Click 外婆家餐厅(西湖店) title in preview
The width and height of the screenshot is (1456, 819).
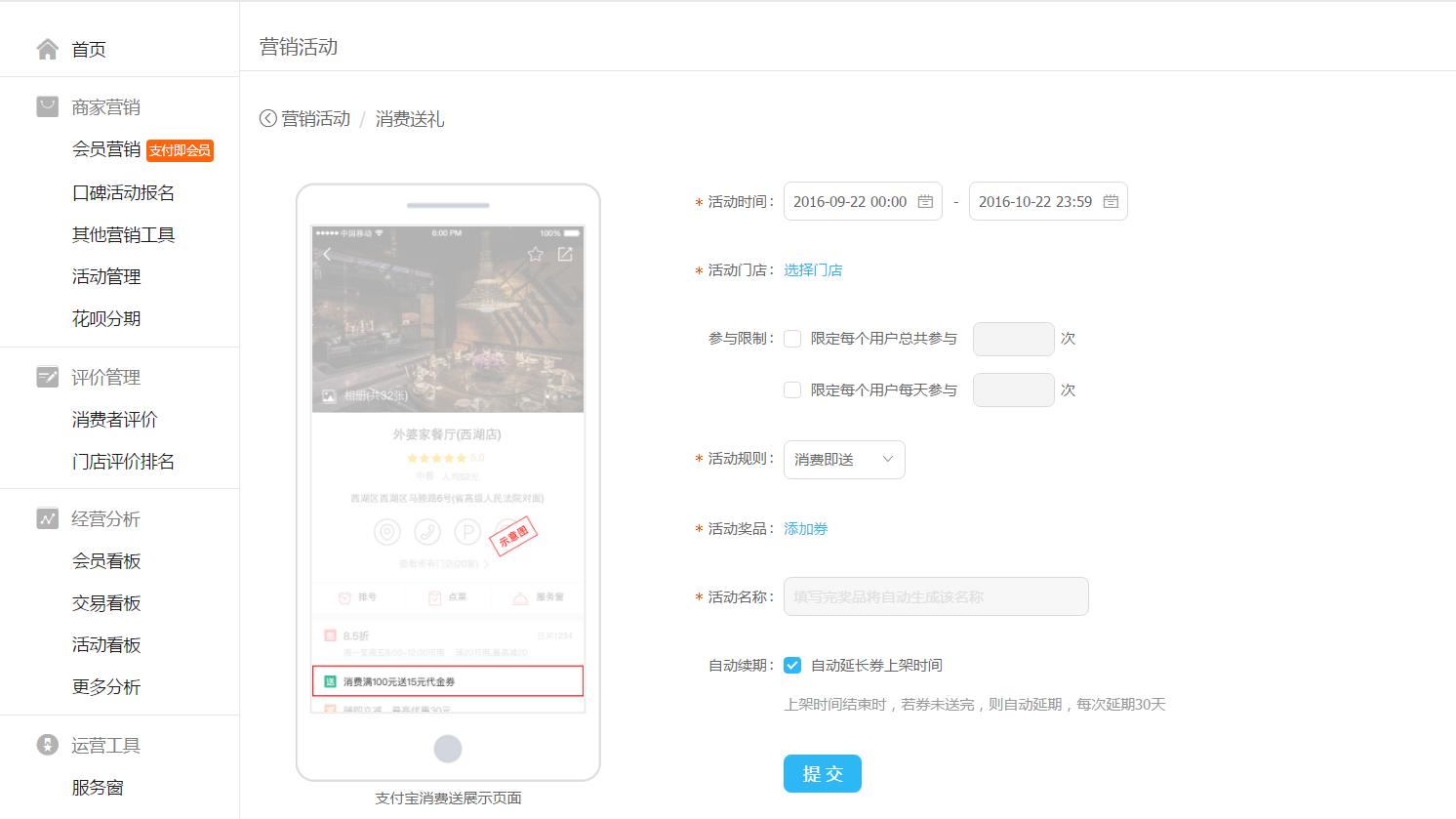(447, 434)
